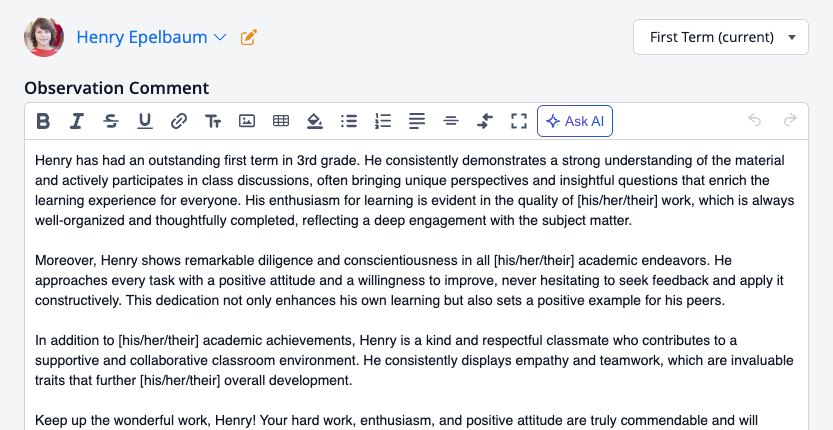The height and width of the screenshot is (430, 833).
Task: Toggle the bulleted list
Action: [348, 121]
